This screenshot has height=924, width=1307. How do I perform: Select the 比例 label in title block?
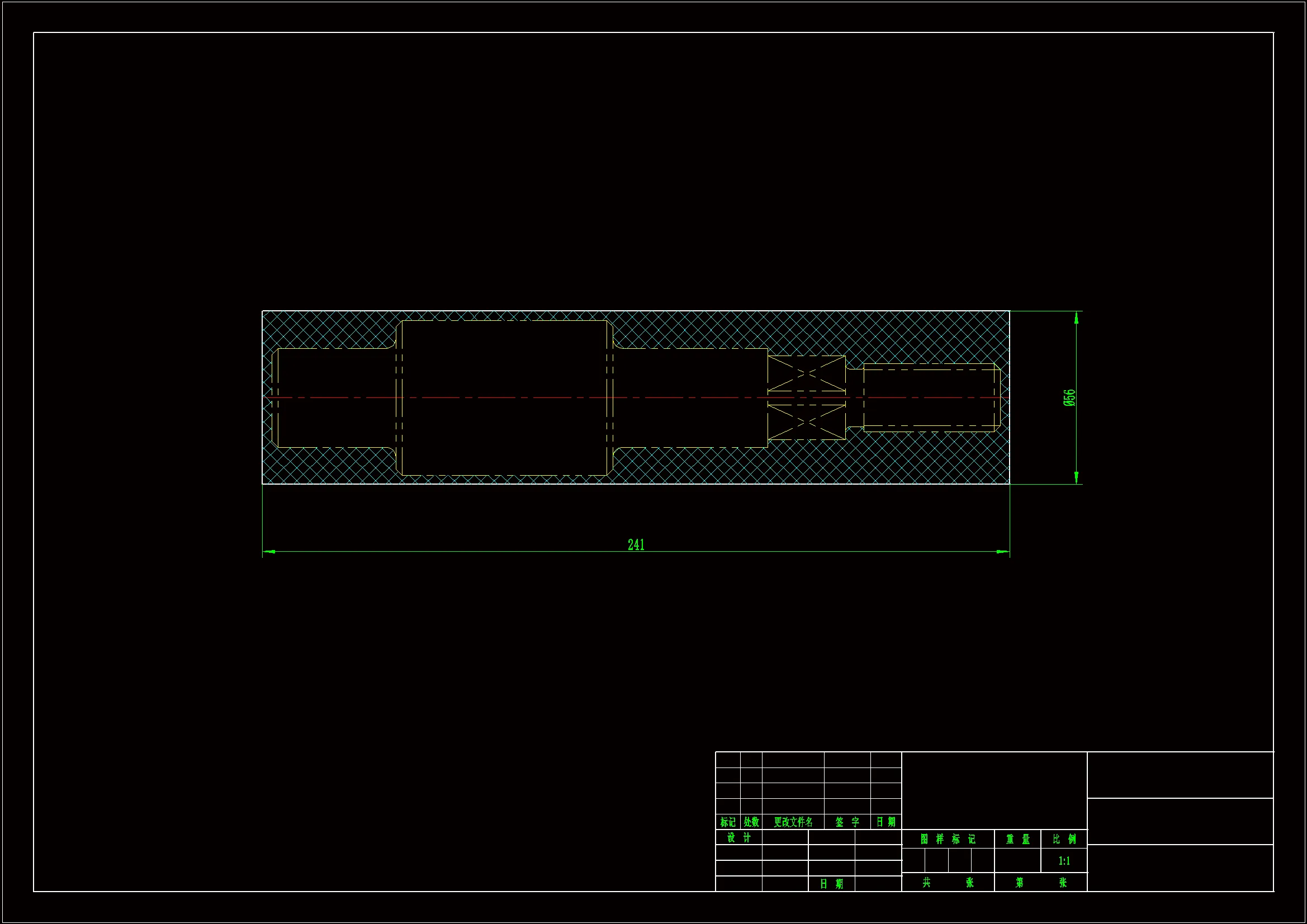(1064, 839)
